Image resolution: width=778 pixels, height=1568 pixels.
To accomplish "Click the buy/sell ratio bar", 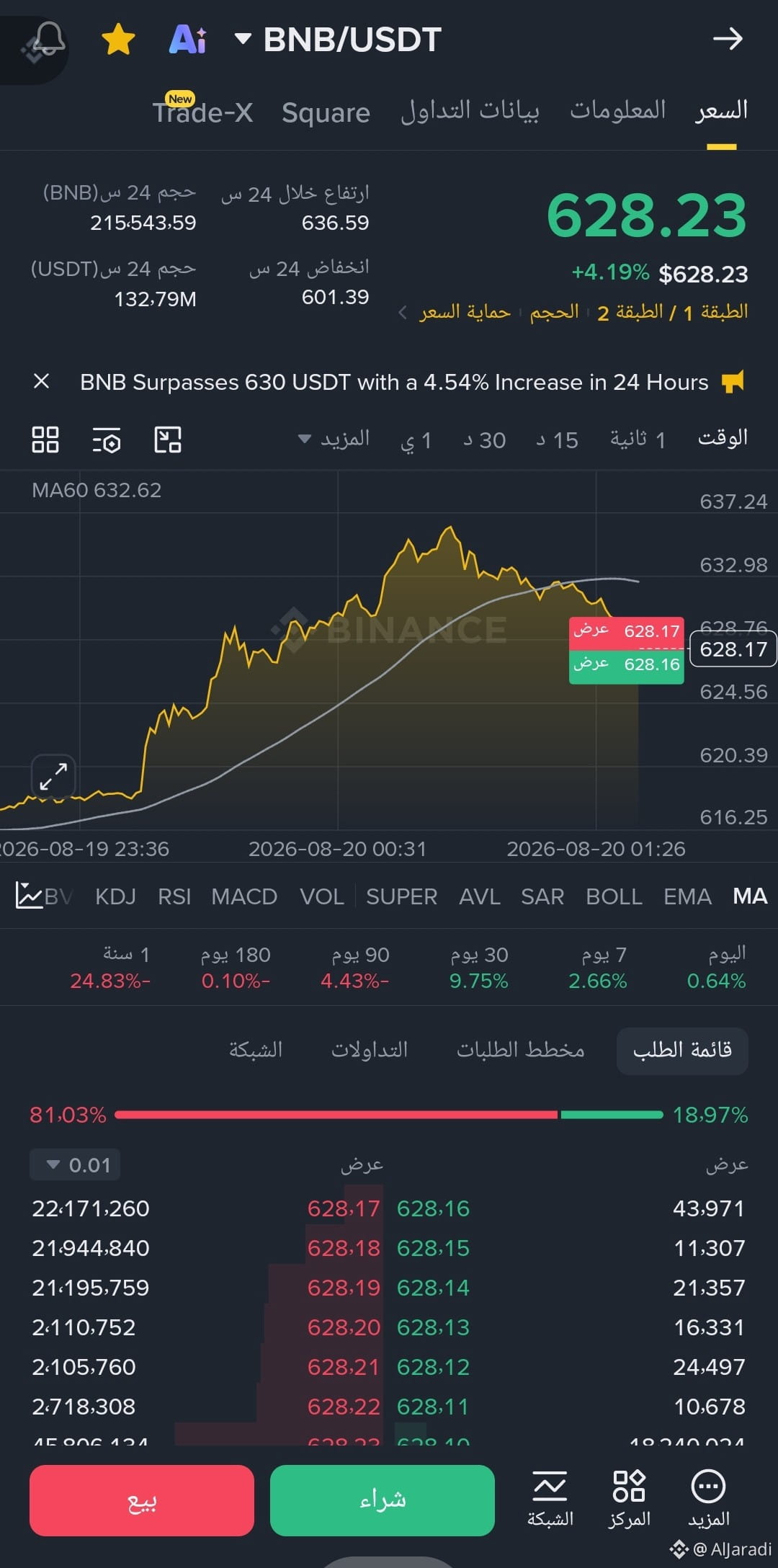I will tap(389, 1115).
